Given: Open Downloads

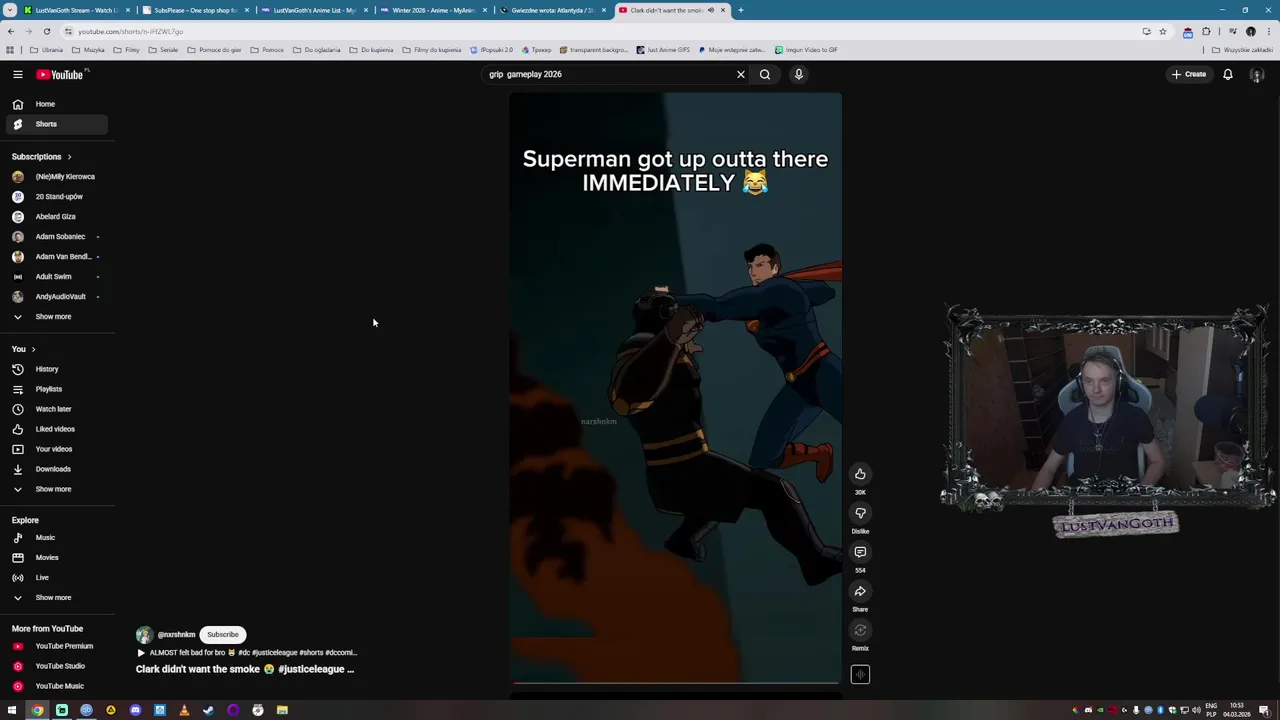Looking at the screenshot, I should (55, 469).
